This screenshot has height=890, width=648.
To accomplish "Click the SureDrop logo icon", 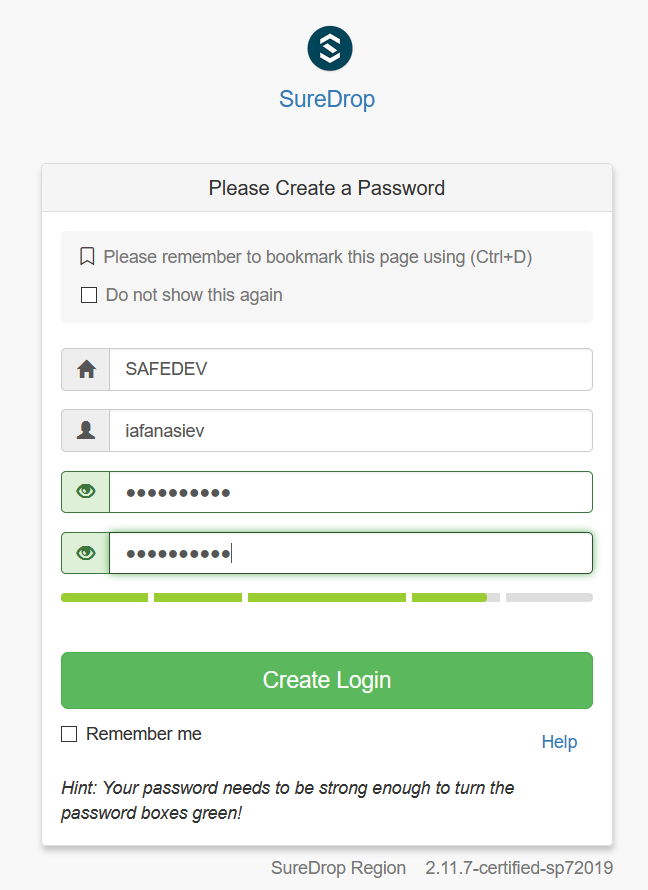I will point(330,49).
